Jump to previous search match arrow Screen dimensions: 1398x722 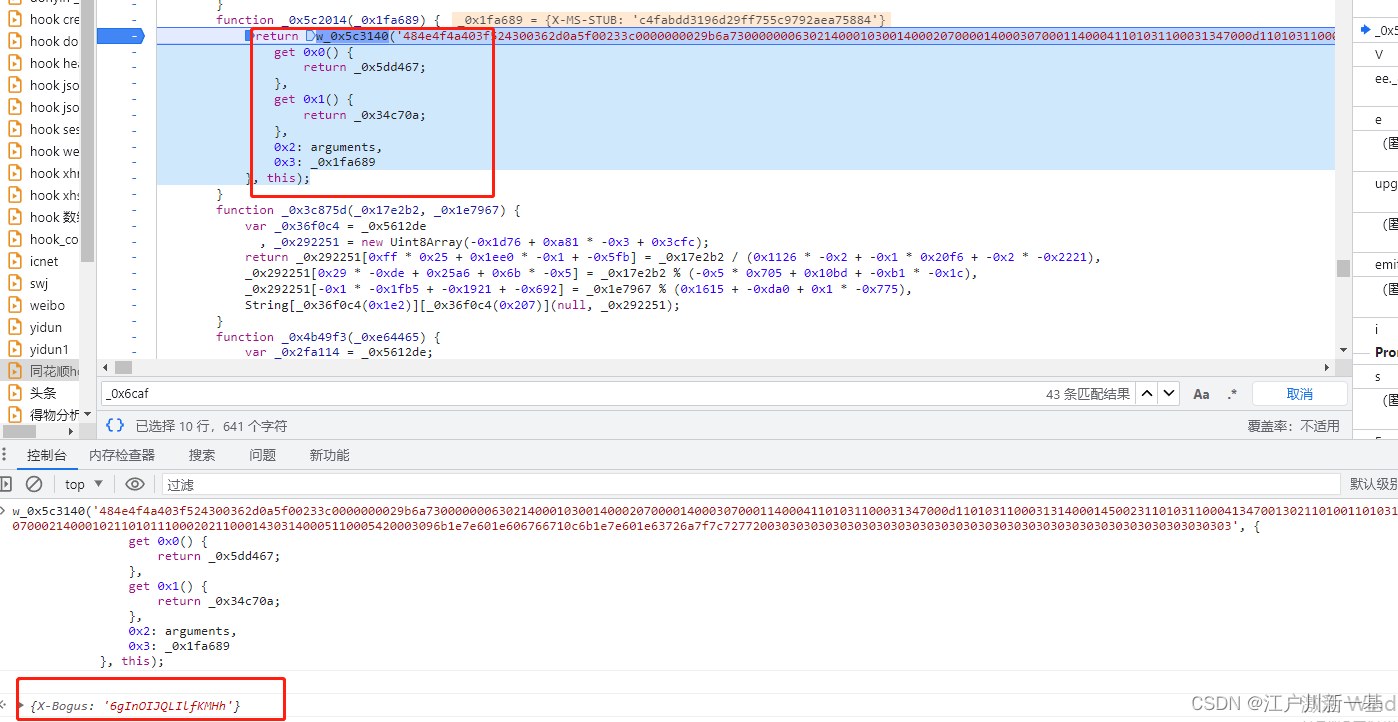[x=1148, y=394]
